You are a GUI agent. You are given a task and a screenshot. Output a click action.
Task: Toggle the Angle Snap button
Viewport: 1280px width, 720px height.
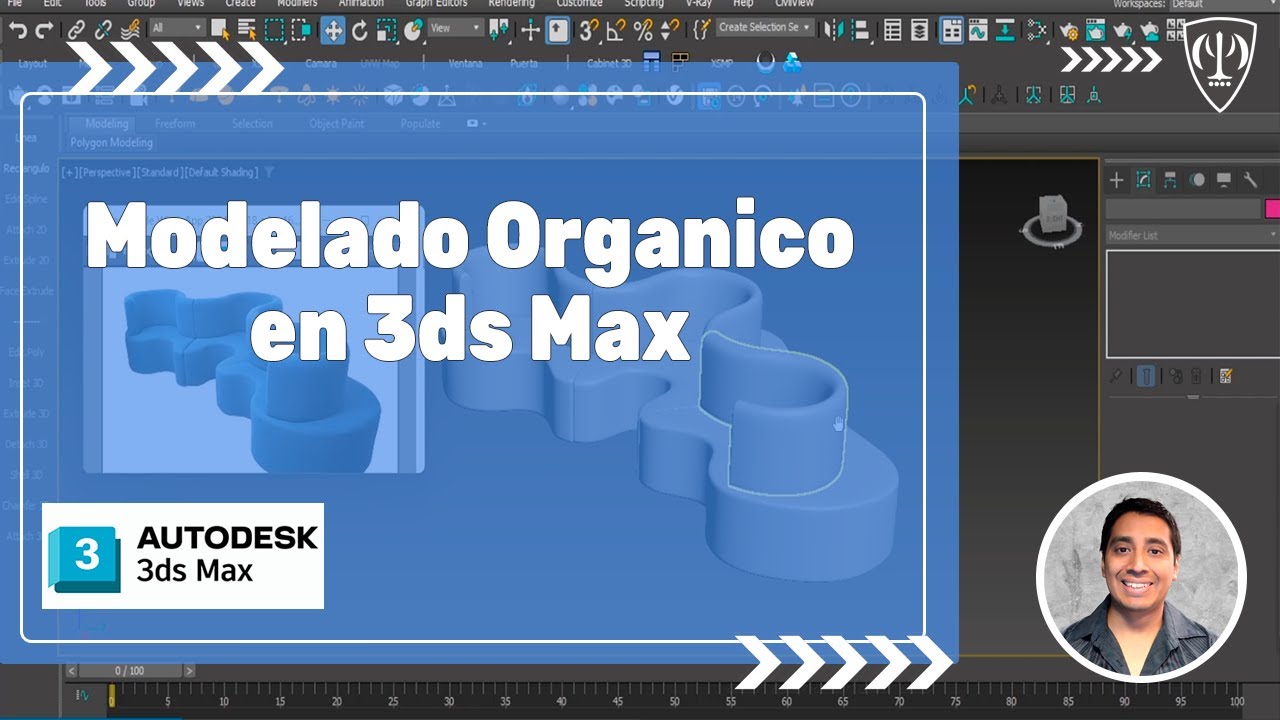tap(616, 30)
